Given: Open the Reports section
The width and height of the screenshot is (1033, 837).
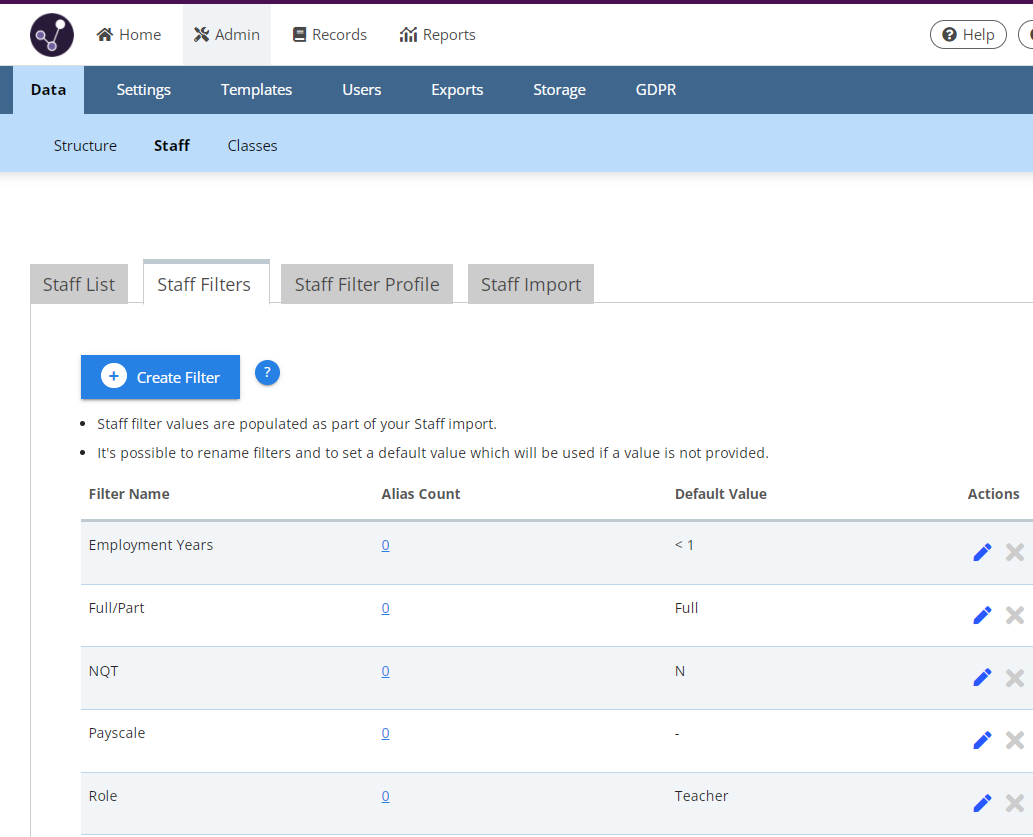Looking at the screenshot, I should 437,35.
